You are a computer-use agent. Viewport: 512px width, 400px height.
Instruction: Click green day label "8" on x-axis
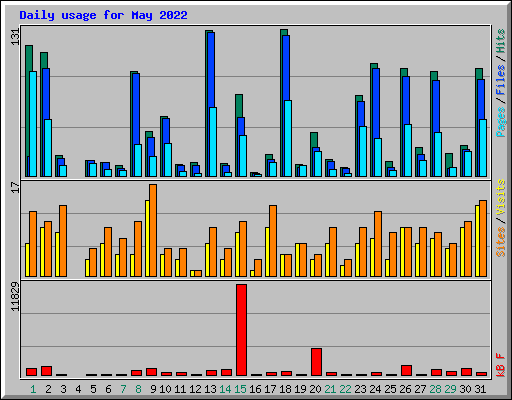point(138,389)
